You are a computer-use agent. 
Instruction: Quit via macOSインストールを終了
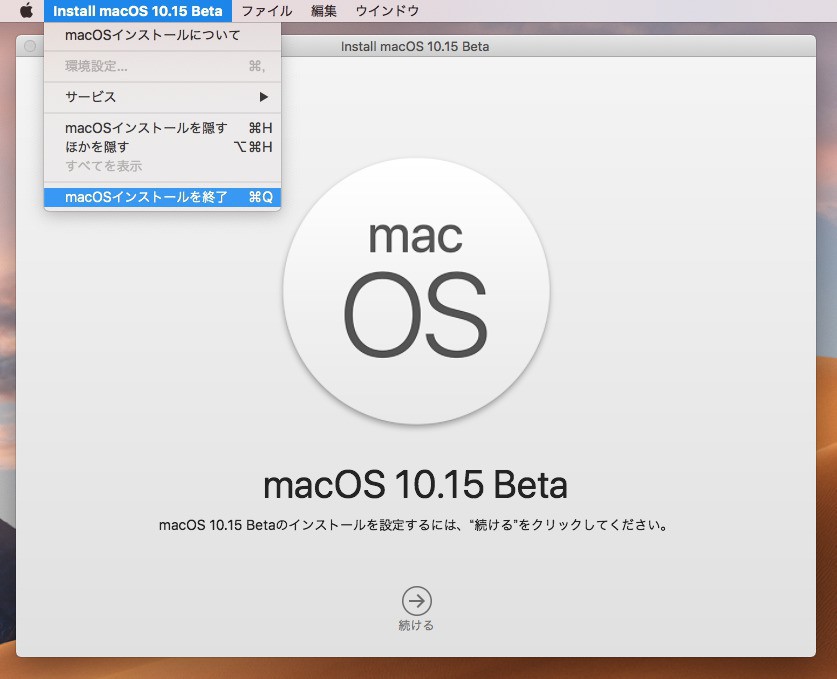coord(146,197)
